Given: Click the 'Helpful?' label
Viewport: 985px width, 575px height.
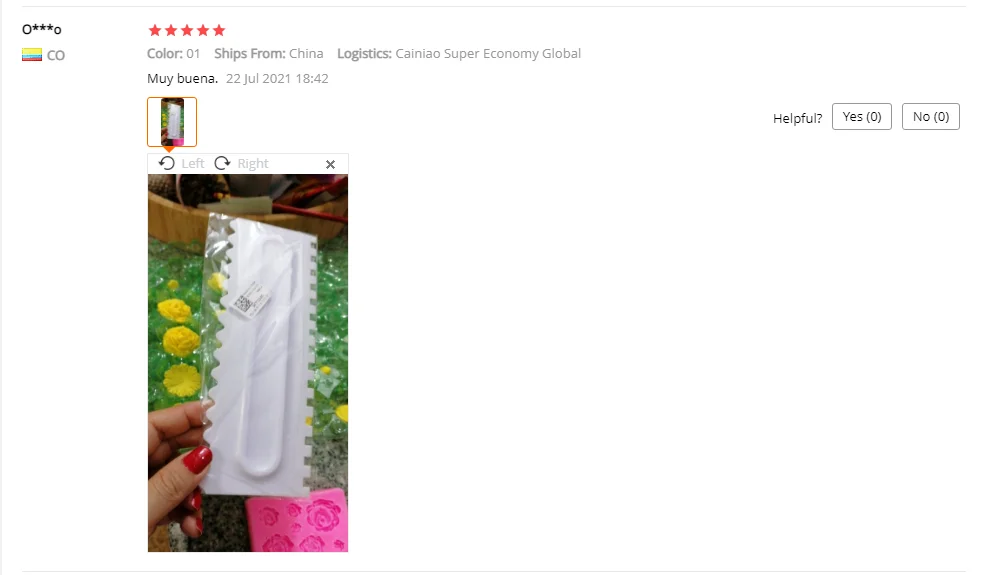Looking at the screenshot, I should click(797, 118).
